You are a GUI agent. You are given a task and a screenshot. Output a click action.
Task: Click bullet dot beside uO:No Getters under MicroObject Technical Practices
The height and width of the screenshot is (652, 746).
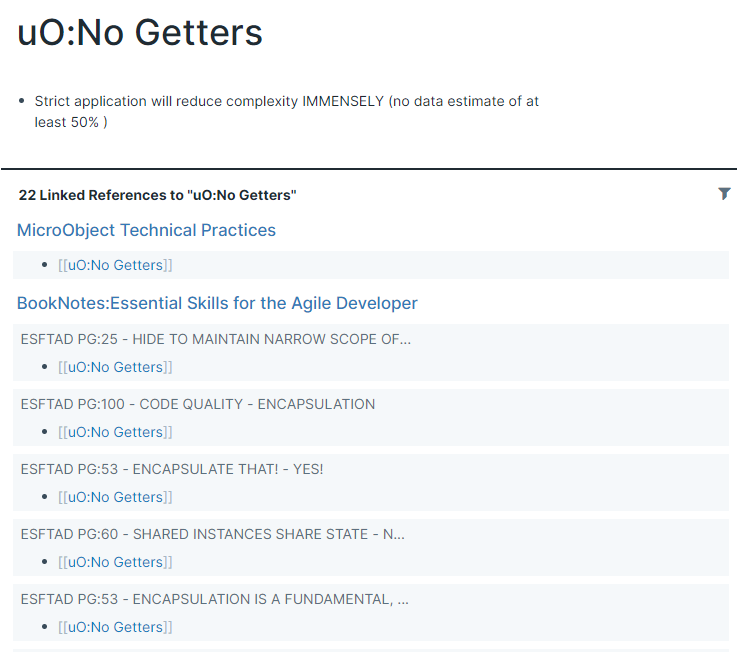(45, 265)
